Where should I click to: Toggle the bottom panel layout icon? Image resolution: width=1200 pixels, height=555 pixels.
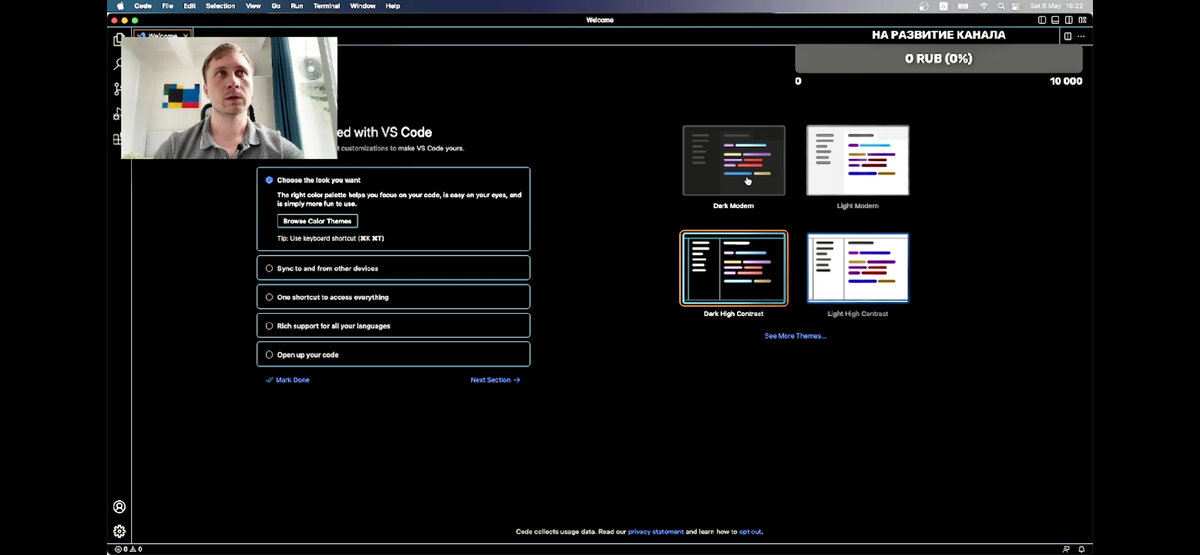(1054, 19)
